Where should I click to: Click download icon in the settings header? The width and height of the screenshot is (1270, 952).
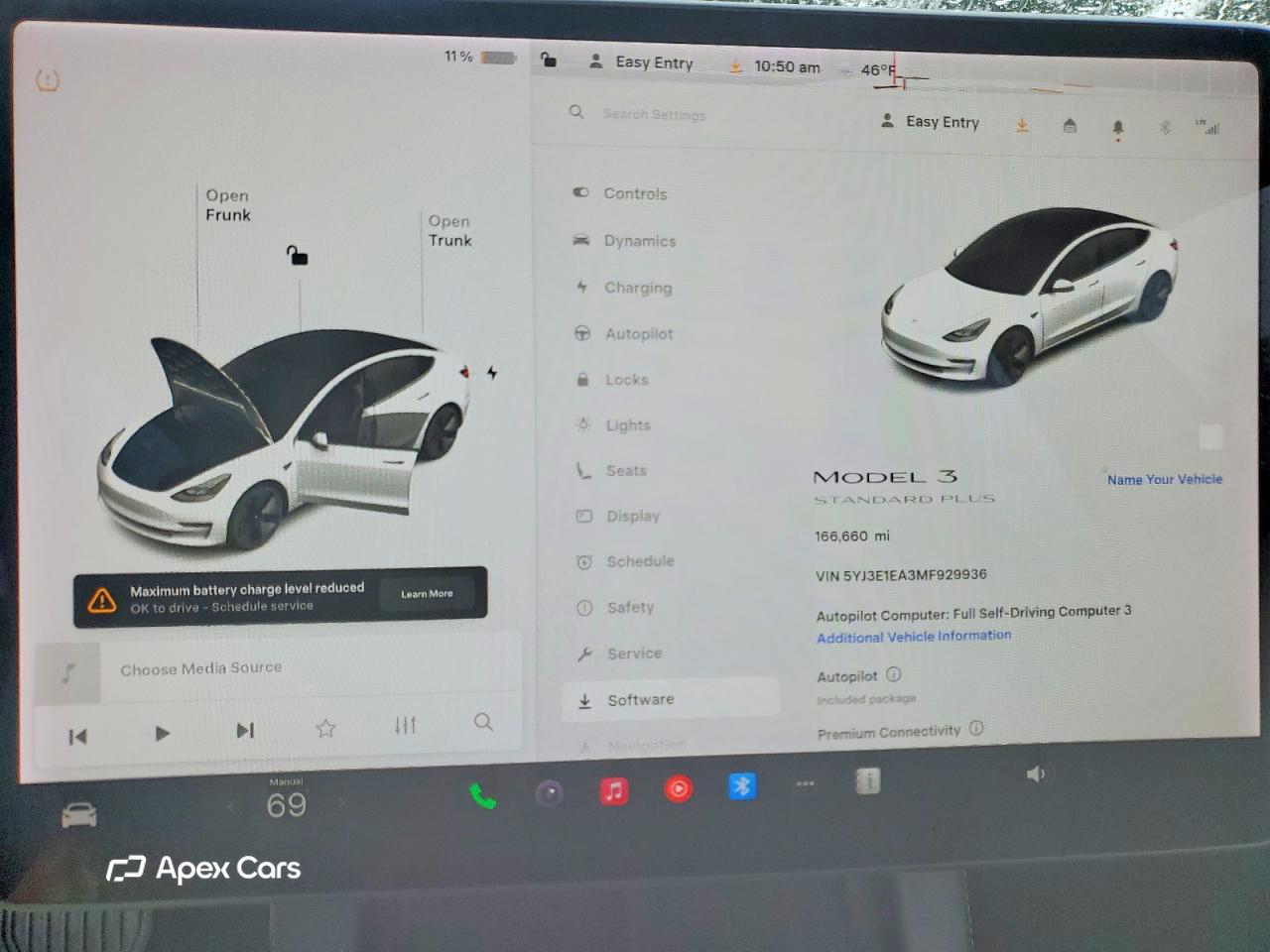tap(1022, 124)
